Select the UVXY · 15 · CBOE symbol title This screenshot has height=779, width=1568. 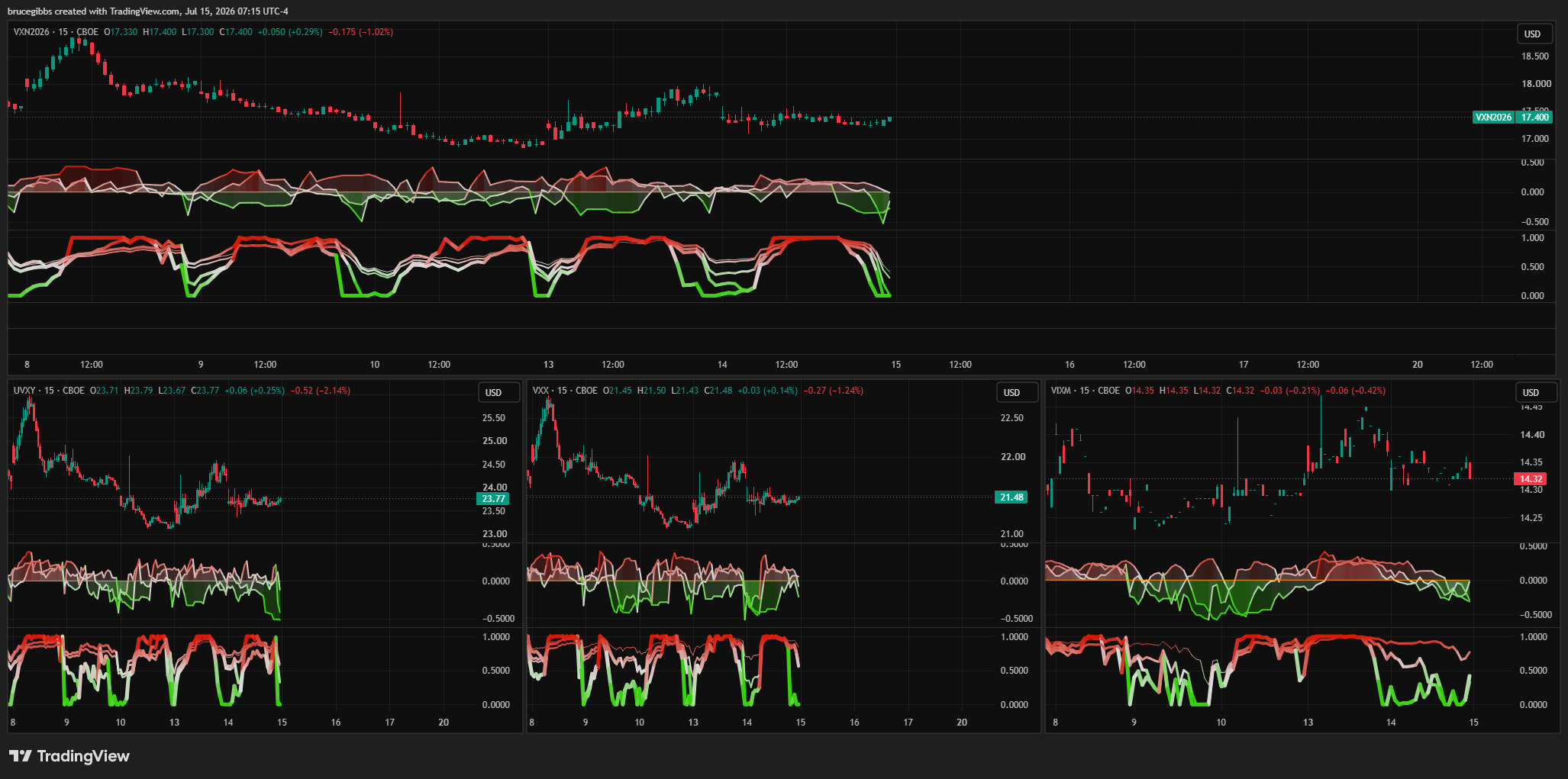49,391
